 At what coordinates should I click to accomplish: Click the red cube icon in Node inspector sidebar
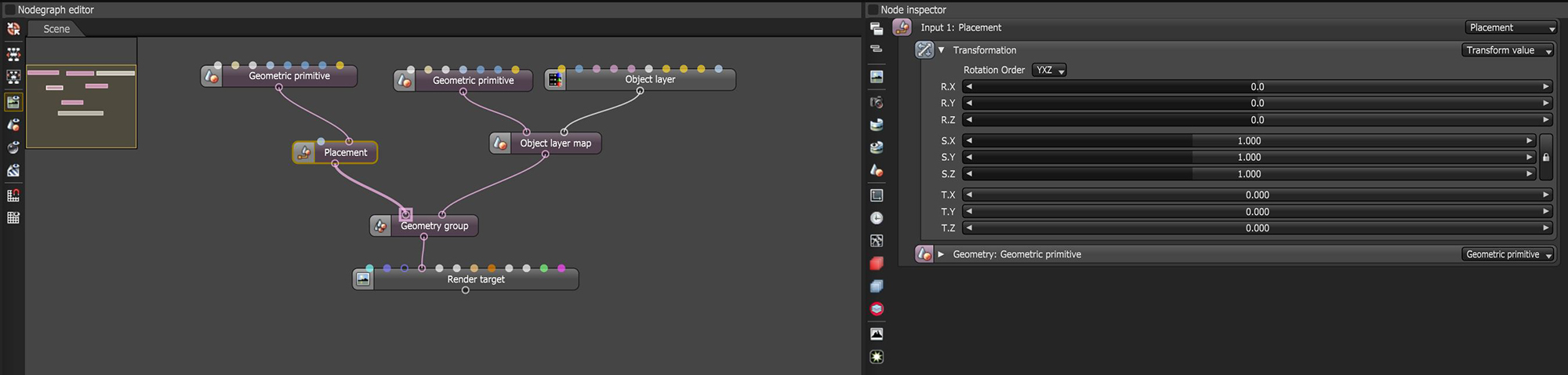(877, 264)
